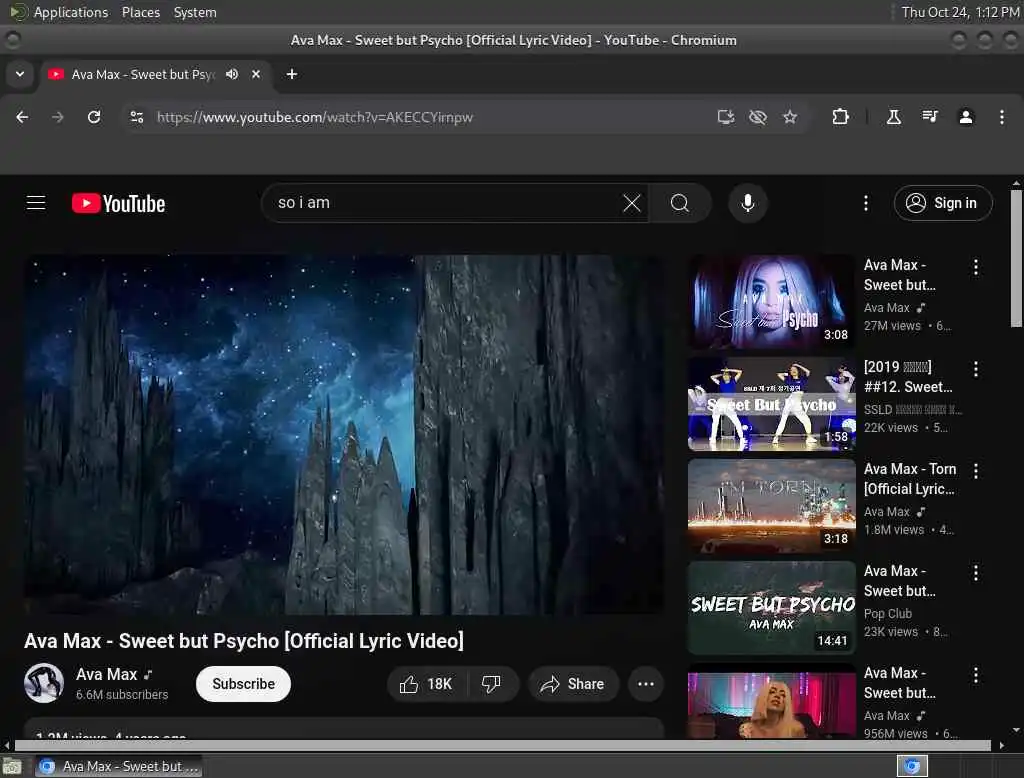Start voice search with the microphone

[748, 203]
